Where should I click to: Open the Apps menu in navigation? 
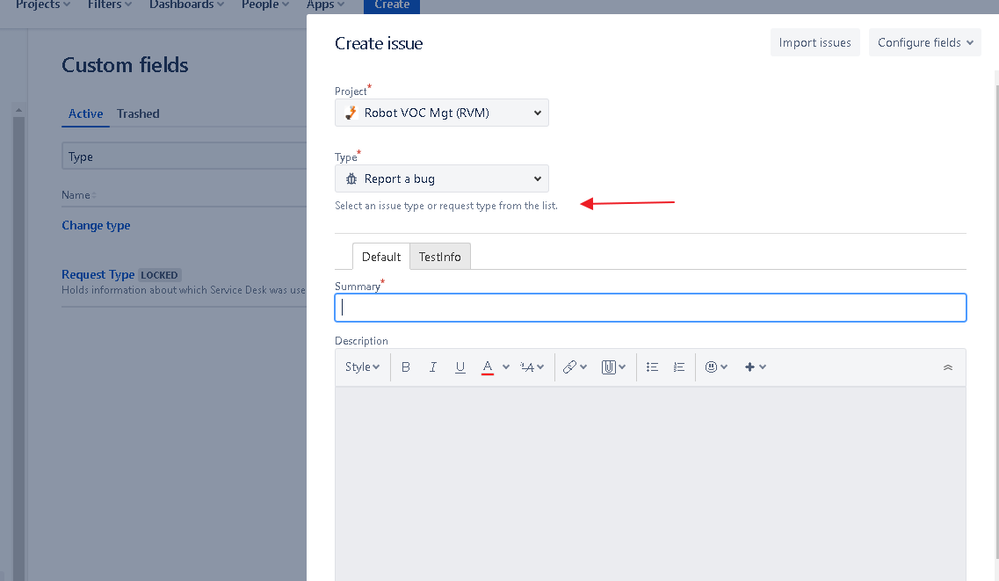click(326, 5)
